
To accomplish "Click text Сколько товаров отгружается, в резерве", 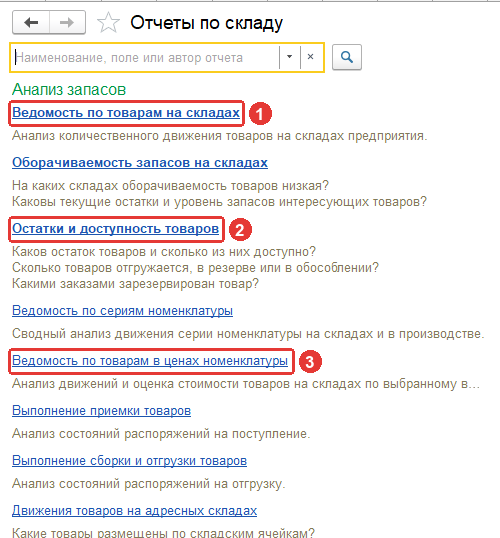I will tap(195, 268).
